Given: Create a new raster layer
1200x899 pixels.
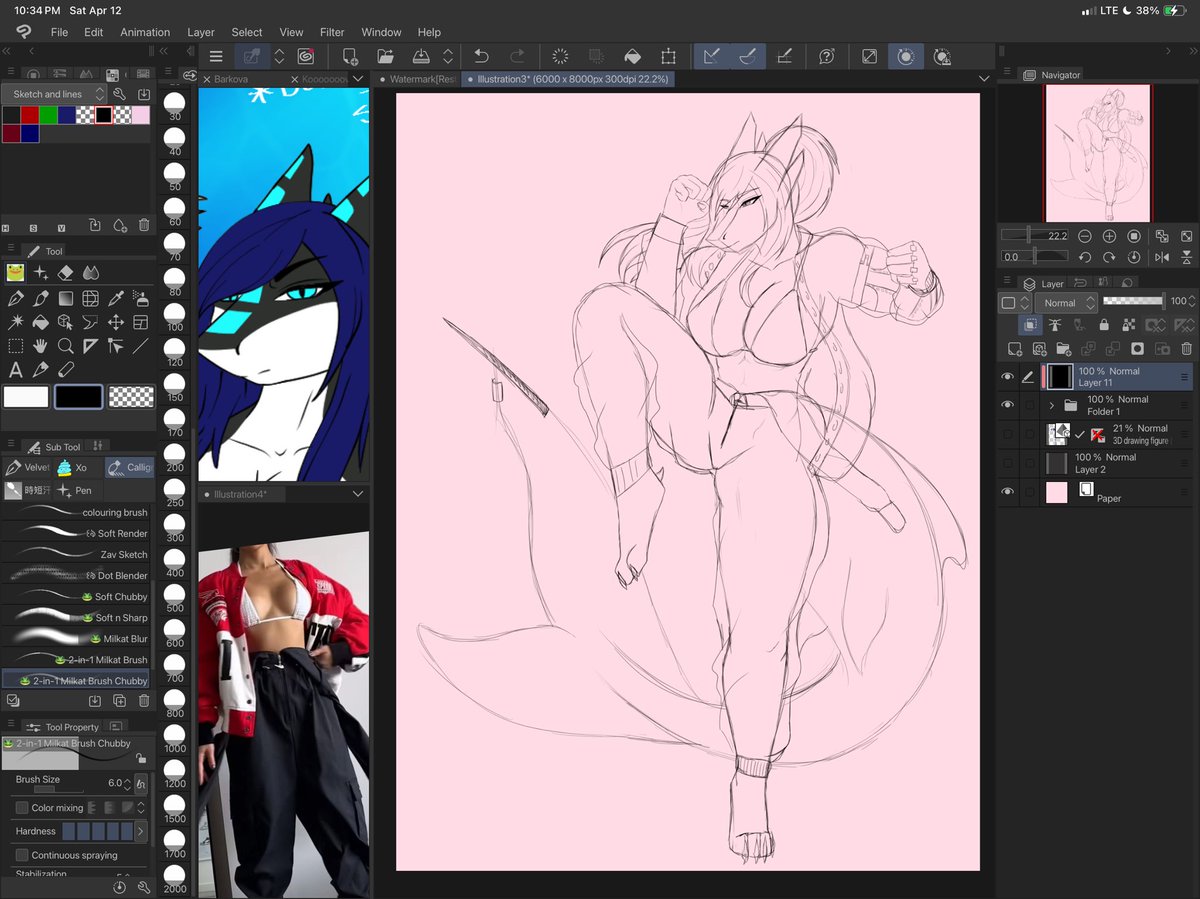Looking at the screenshot, I should point(1013,348).
